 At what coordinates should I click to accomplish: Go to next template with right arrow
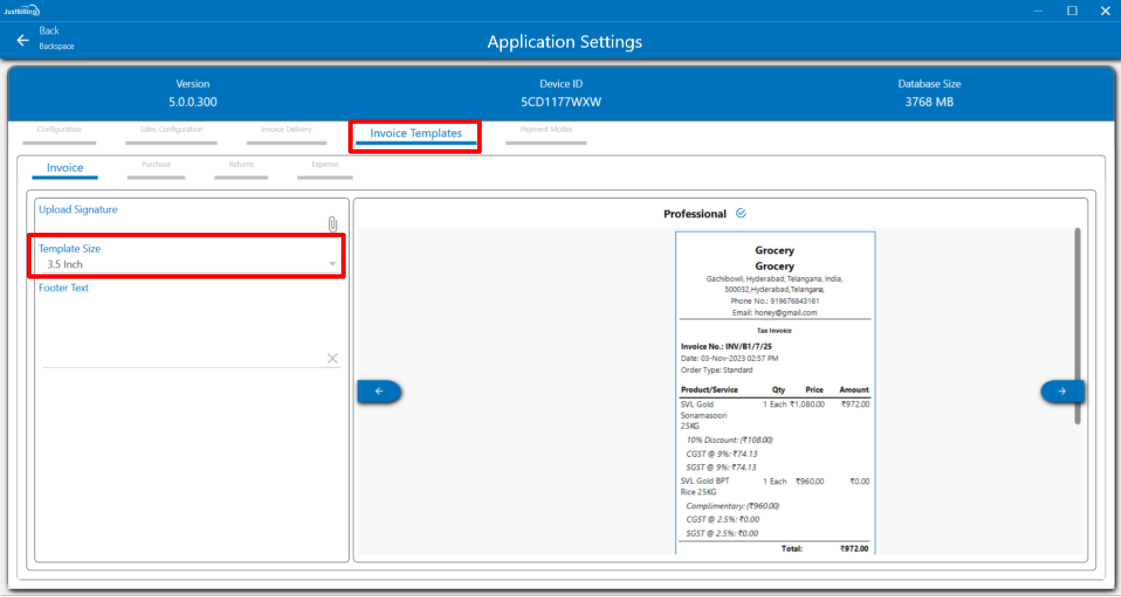[1061, 392]
